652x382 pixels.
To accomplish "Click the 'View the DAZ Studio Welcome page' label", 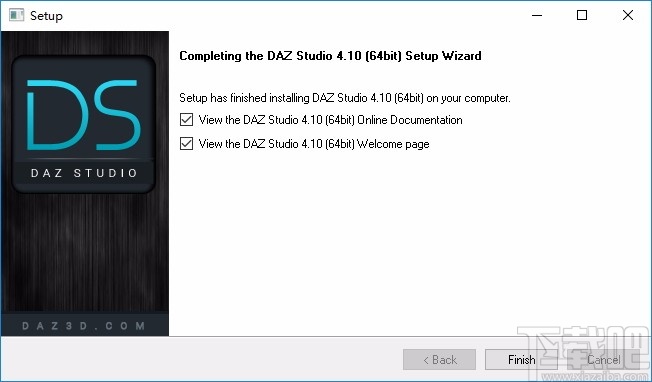I will point(314,144).
